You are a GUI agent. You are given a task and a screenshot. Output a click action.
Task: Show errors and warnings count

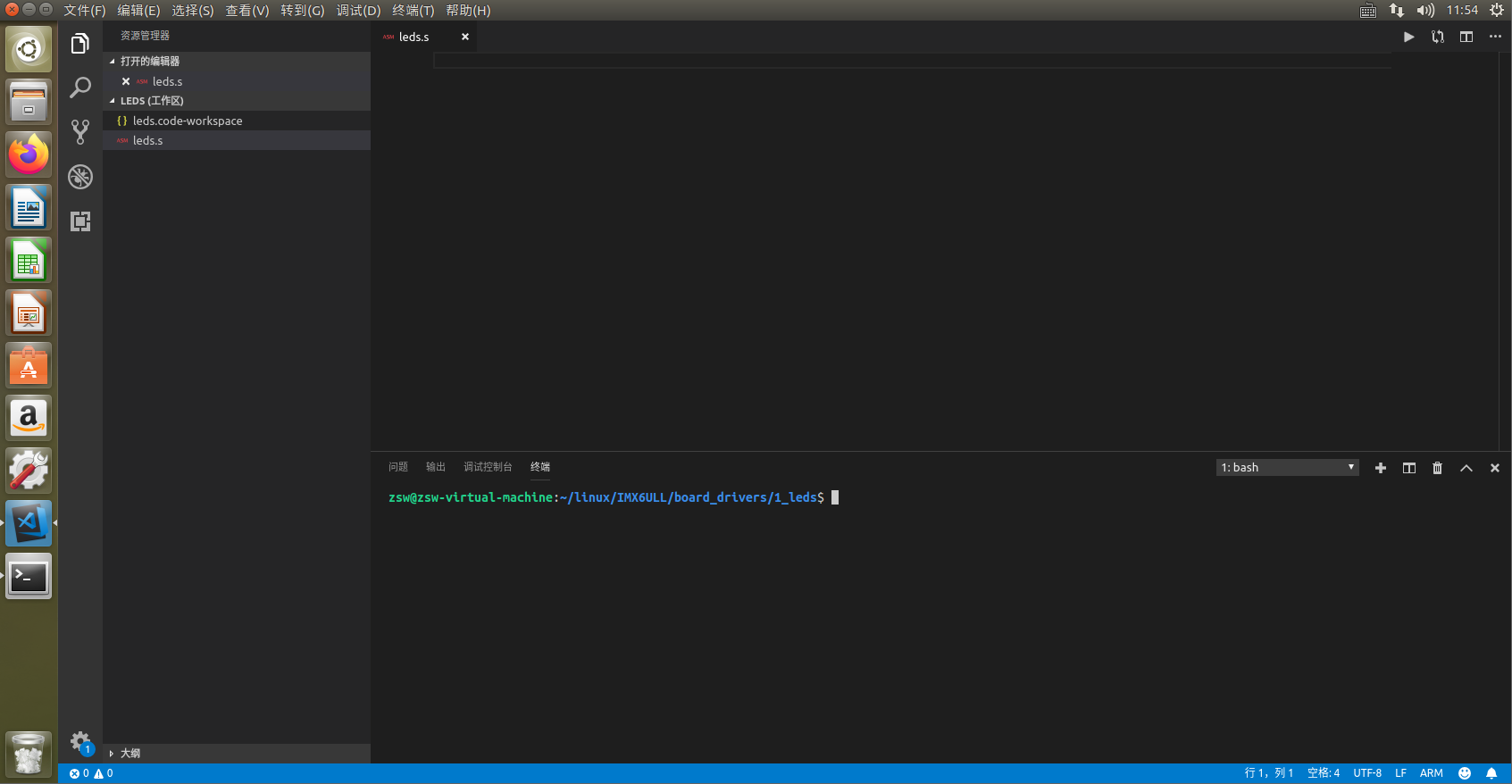point(91,773)
